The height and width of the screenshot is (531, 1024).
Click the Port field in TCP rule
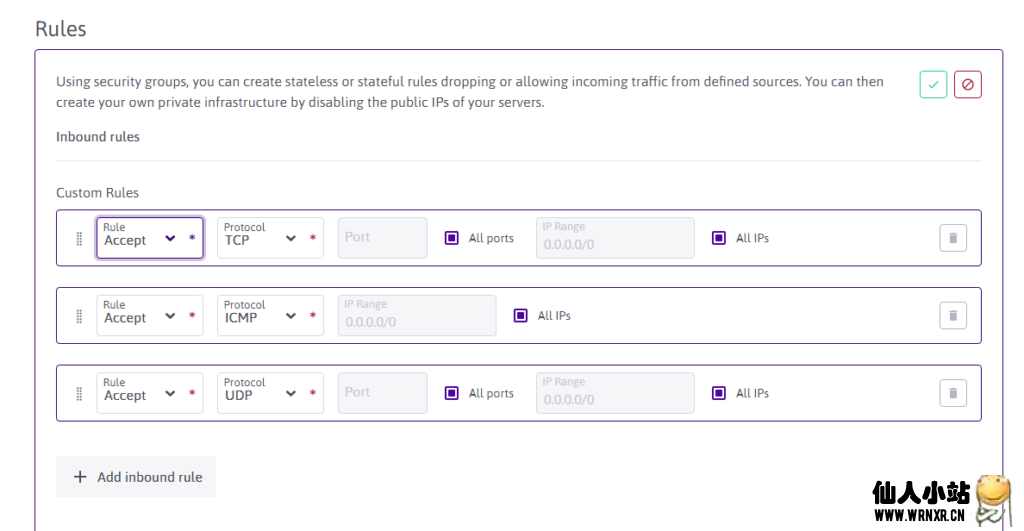[382, 238]
